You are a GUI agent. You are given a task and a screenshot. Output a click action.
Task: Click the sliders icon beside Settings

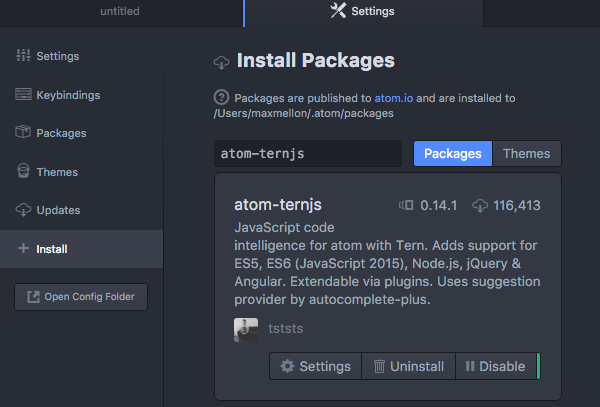[x=23, y=55]
